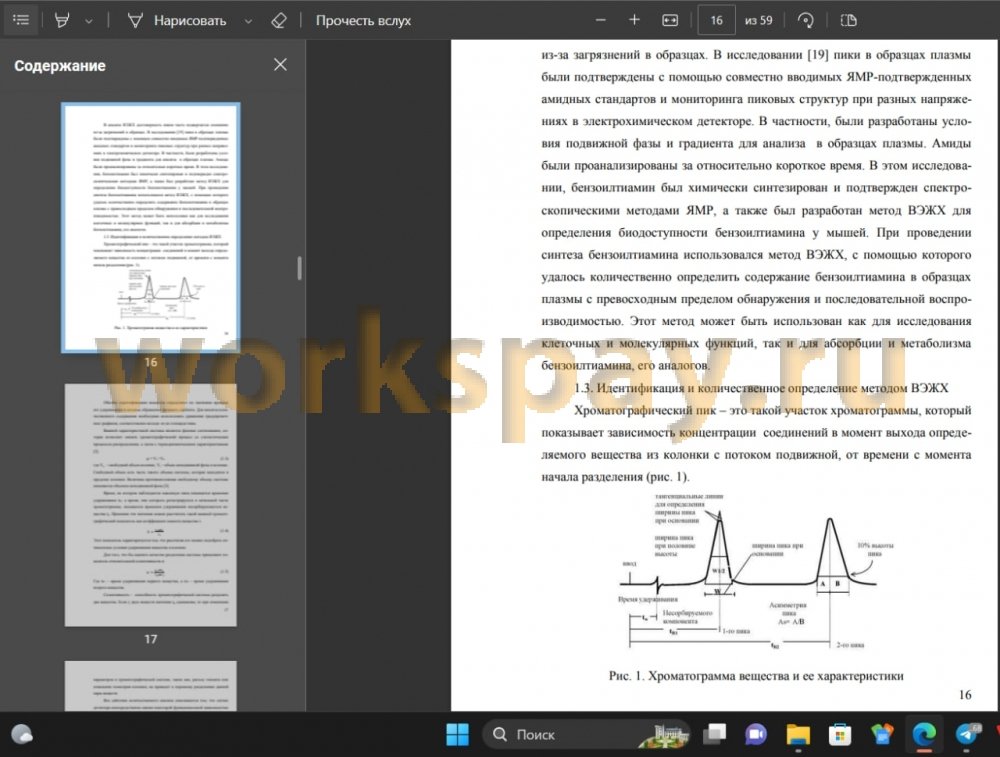This screenshot has height=757, width=1000.
Task: Click the heading 1.3. Идентификация и количественное определение
Action: [x=761, y=388]
